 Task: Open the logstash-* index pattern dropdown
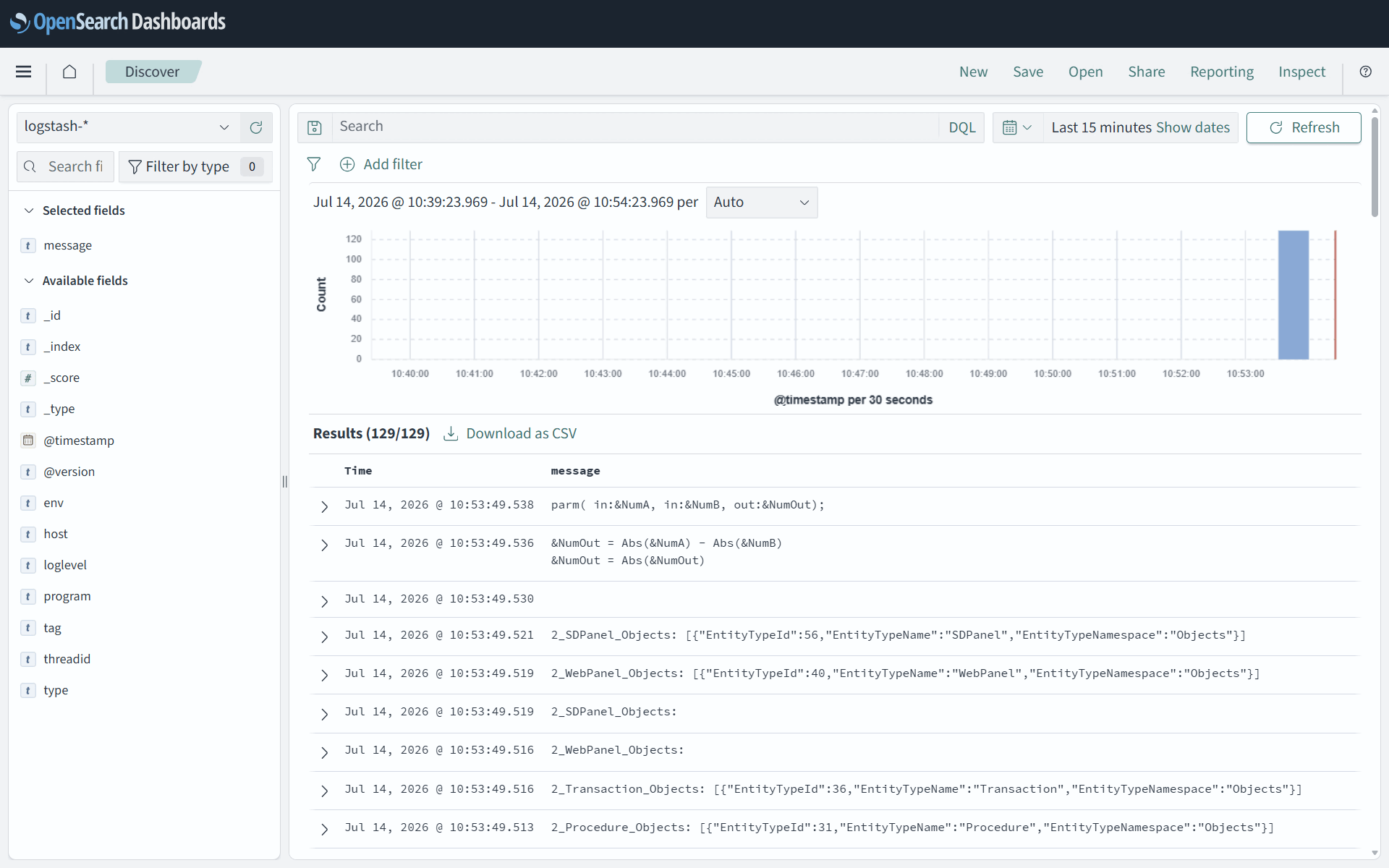(x=127, y=127)
